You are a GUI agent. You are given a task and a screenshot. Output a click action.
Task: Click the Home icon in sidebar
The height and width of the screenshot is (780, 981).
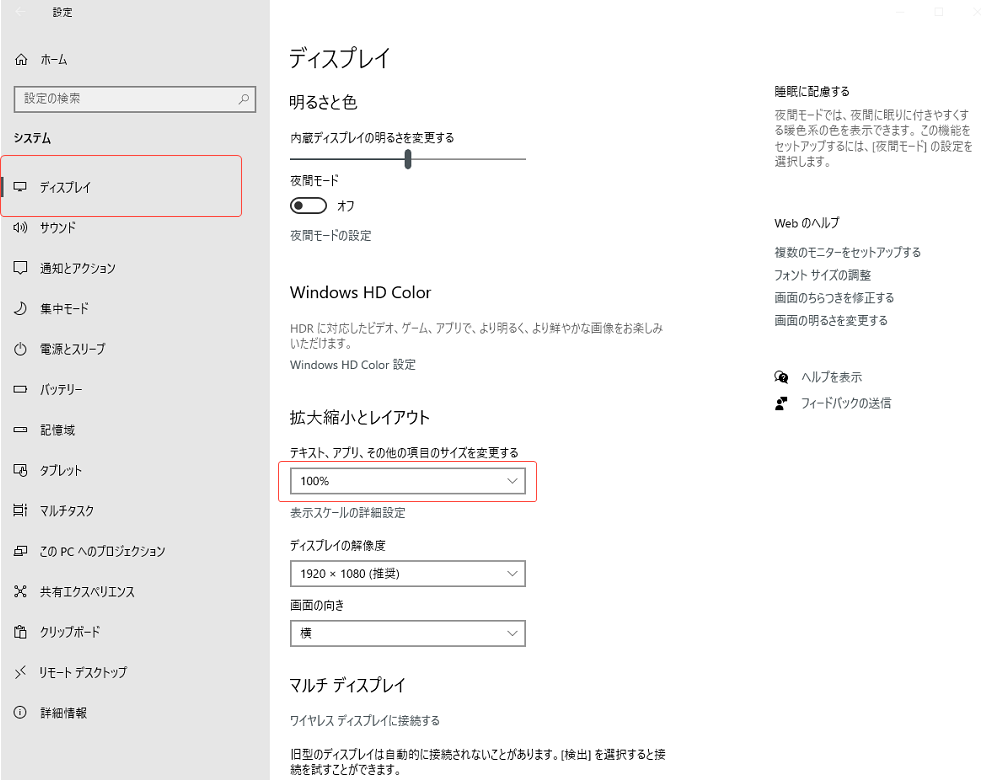[x=21, y=60]
